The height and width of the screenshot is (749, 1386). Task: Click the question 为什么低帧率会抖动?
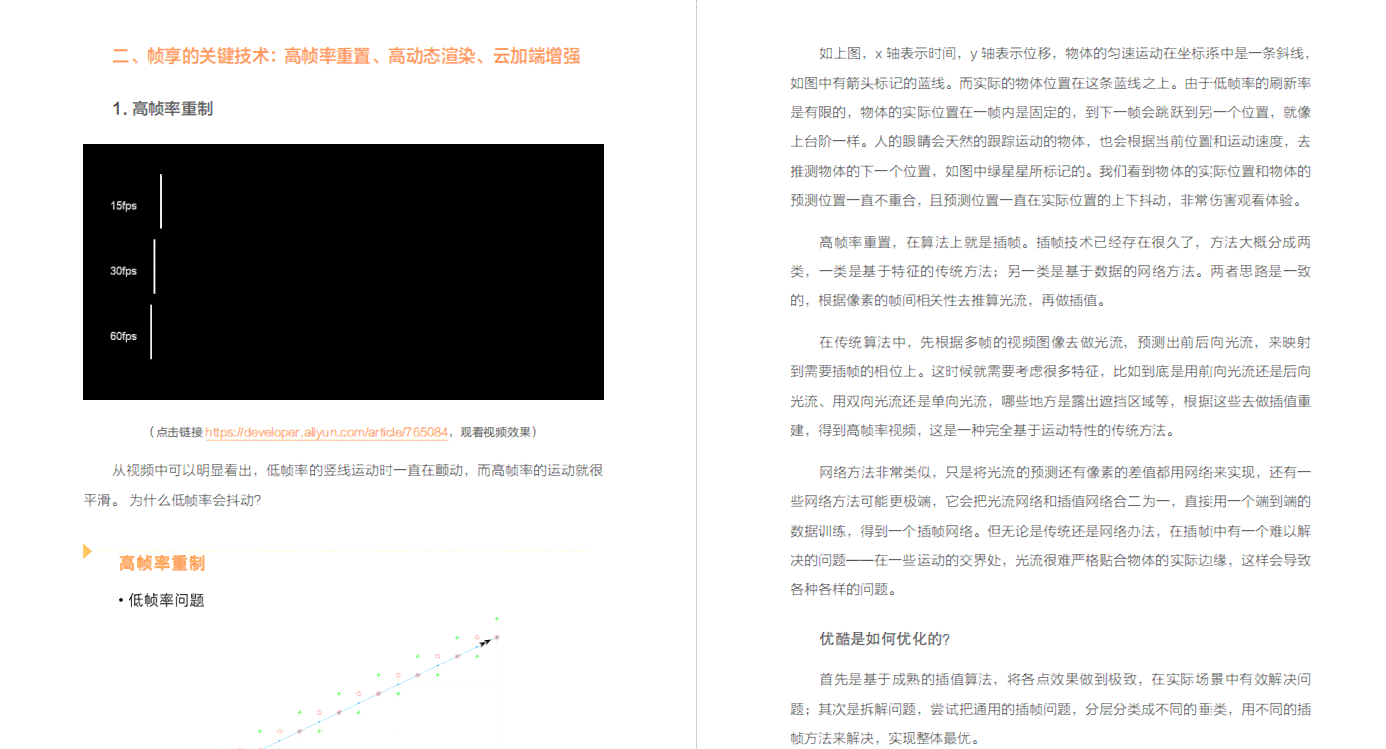[196, 499]
